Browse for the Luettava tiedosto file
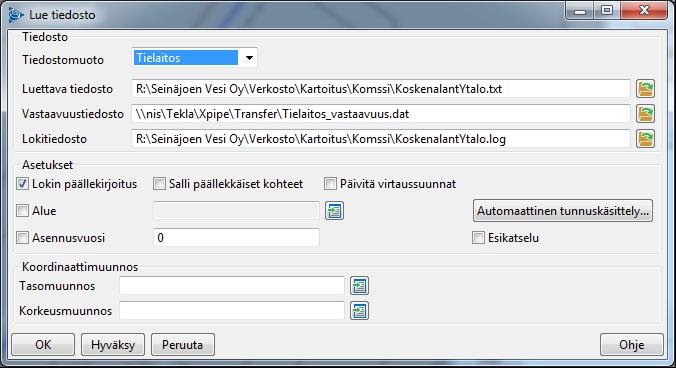Screen dimensions: 676x368 (645, 89)
